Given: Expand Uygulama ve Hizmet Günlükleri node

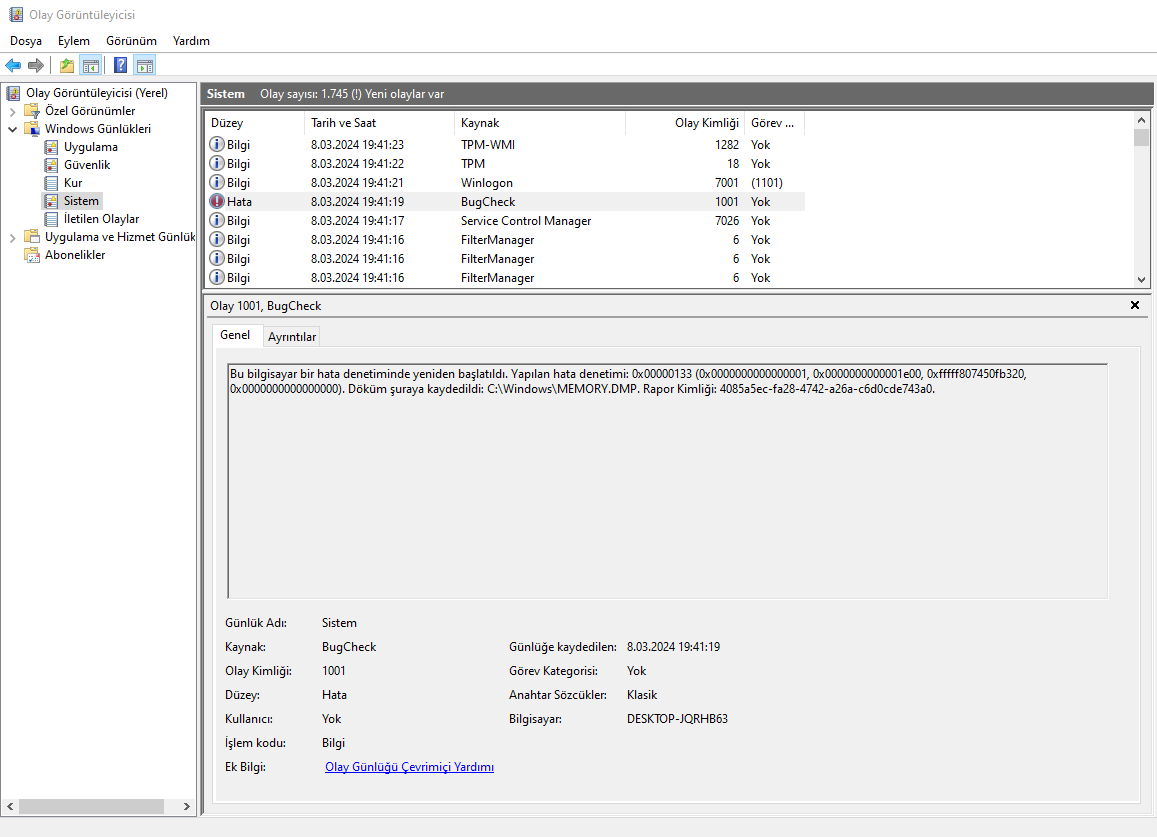Looking at the screenshot, I should click(13, 238).
